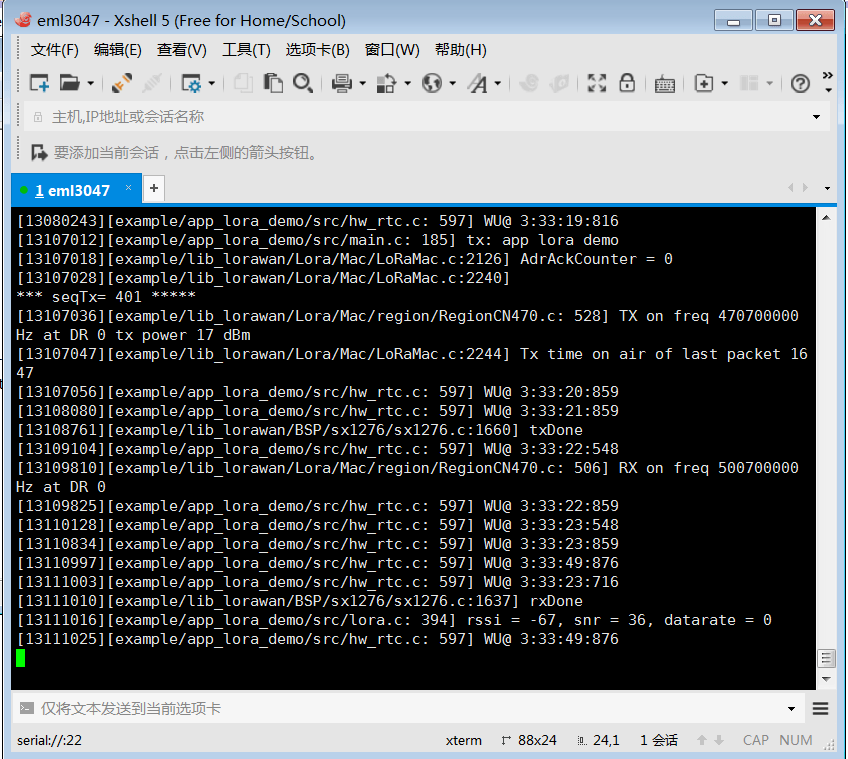Click '1 会话' session count in status bar
Screen dimensions: 848x759
[659, 740]
